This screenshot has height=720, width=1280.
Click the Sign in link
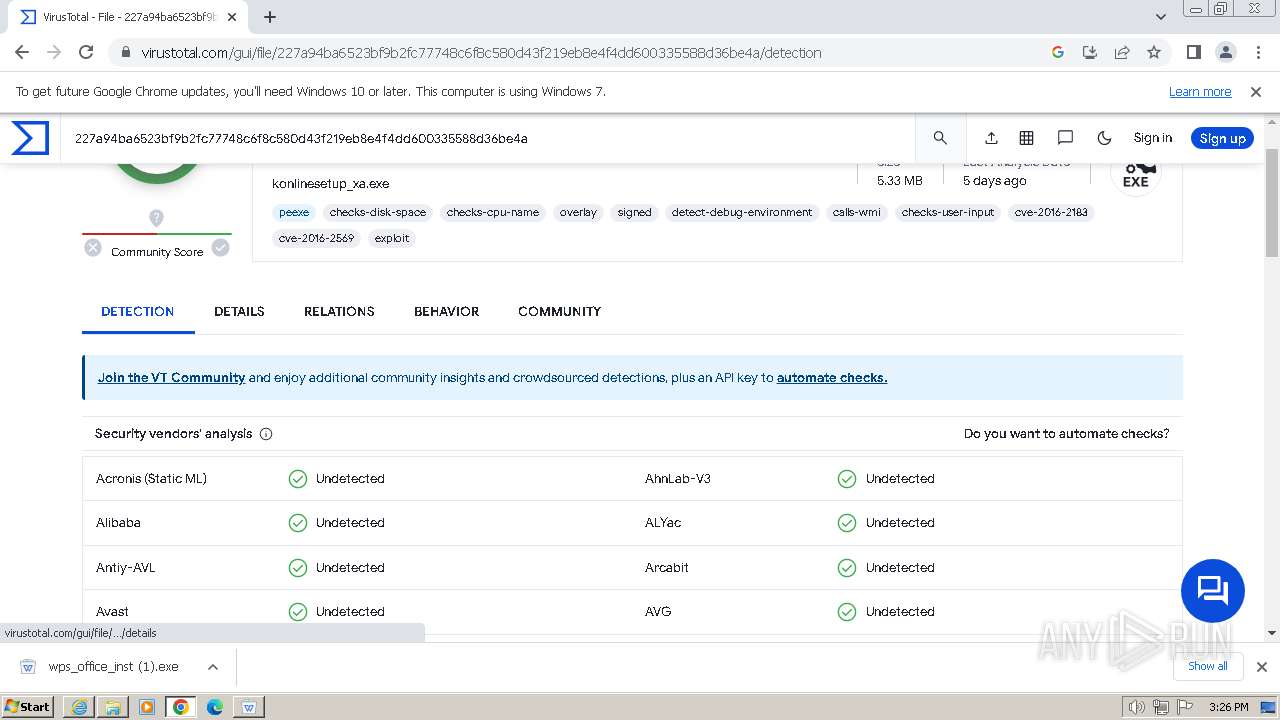point(1152,138)
